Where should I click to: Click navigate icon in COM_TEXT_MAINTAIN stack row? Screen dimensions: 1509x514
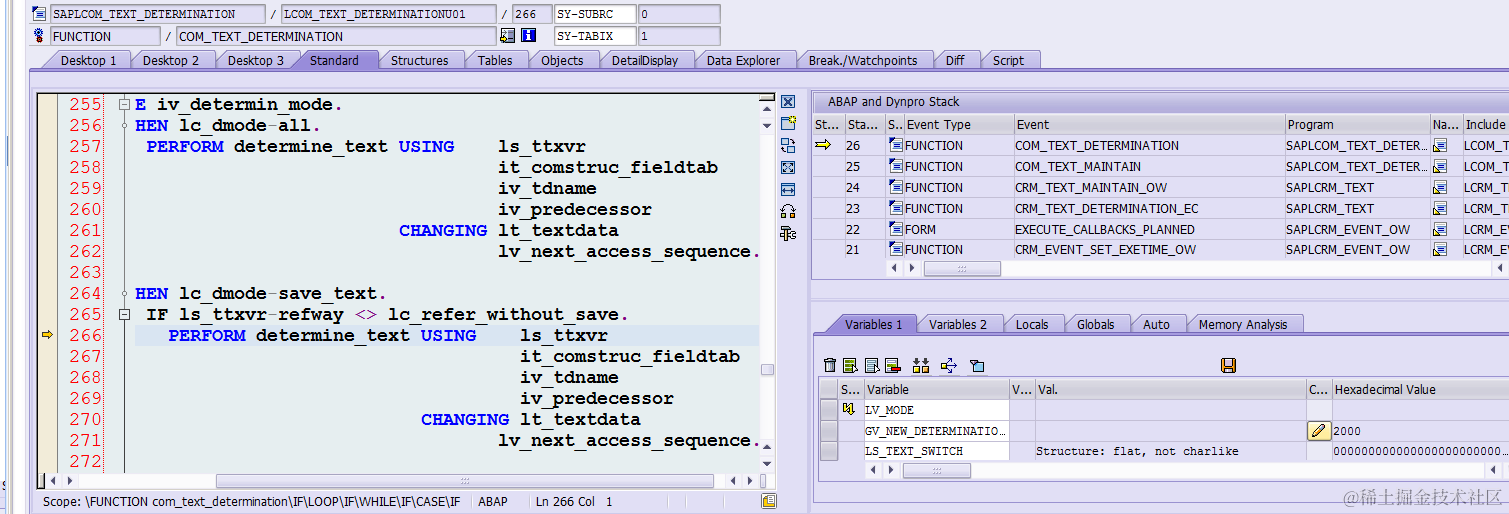(1441, 166)
